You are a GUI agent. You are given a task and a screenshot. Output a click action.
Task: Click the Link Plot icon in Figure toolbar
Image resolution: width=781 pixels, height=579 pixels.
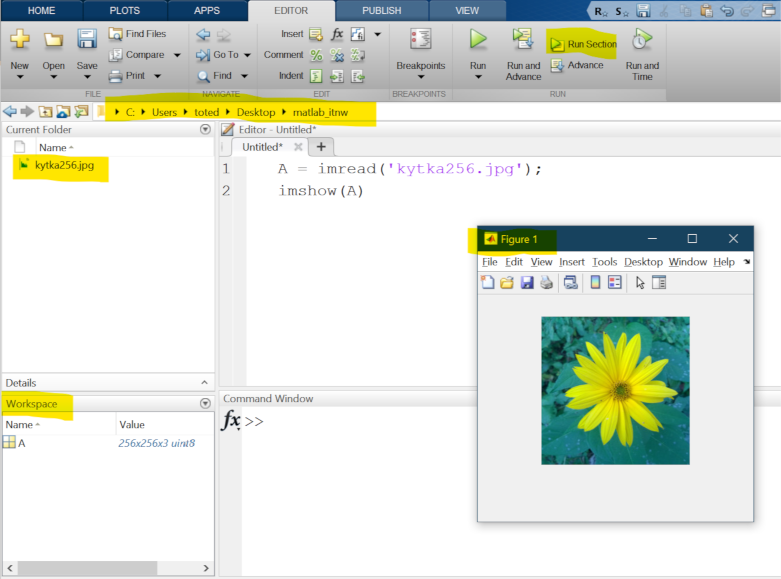tap(570, 283)
